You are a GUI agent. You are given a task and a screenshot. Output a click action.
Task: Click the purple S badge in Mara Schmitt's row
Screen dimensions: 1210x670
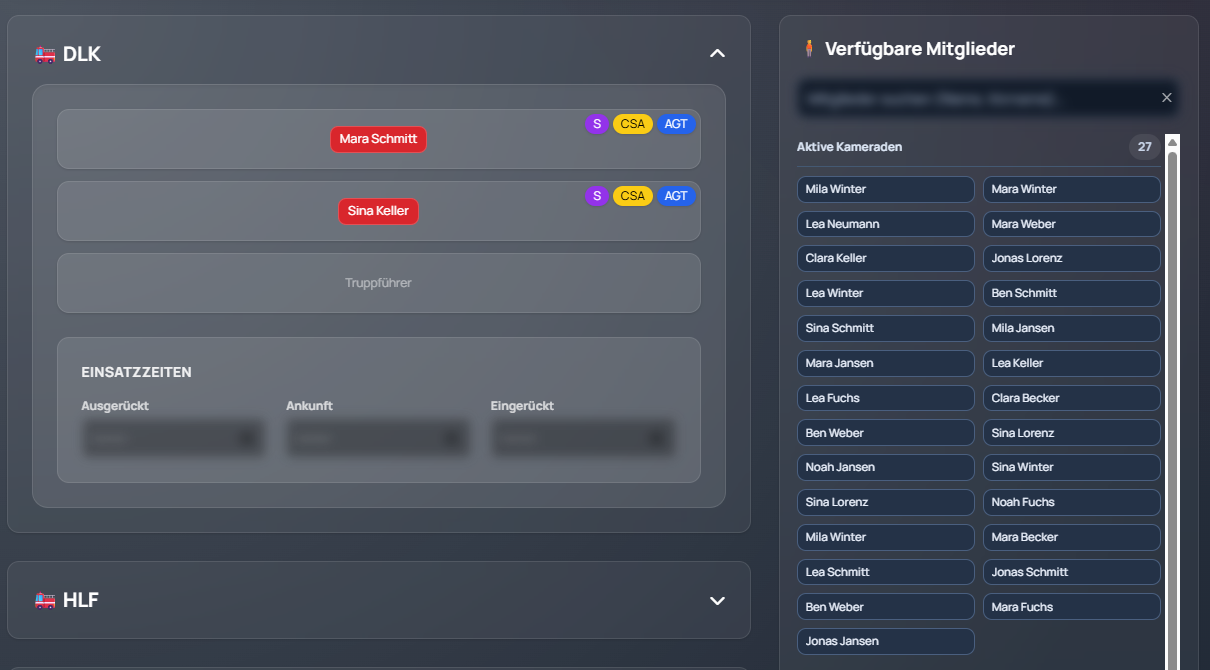click(597, 124)
